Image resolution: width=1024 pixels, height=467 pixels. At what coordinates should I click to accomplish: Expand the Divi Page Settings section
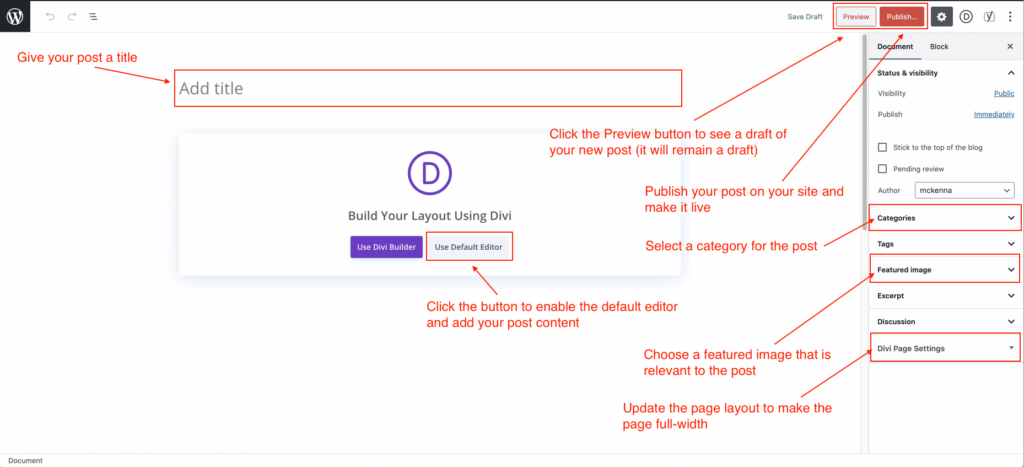click(945, 348)
